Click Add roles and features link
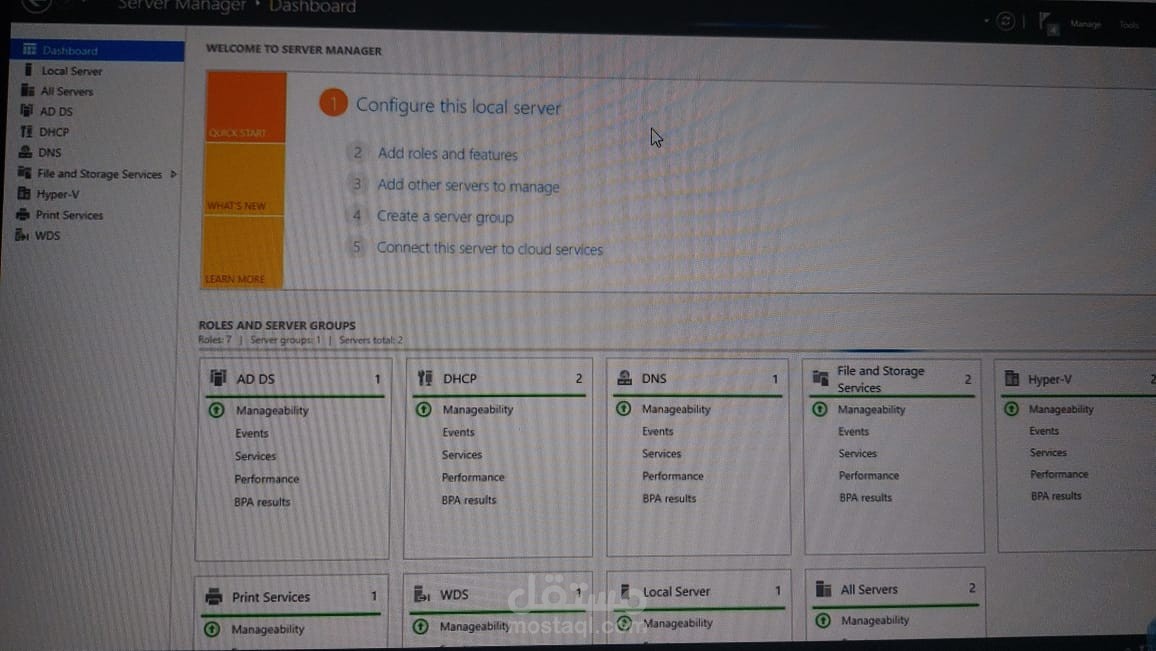1156x651 pixels. tap(448, 154)
